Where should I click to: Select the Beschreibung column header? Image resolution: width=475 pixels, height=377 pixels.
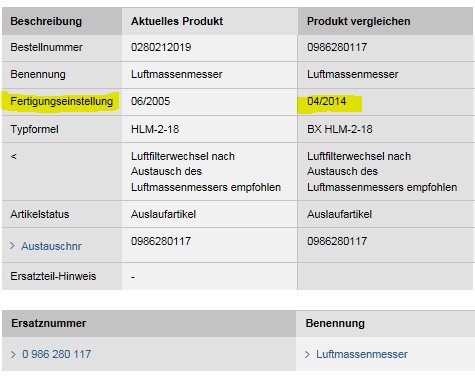click(x=46, y=21)
